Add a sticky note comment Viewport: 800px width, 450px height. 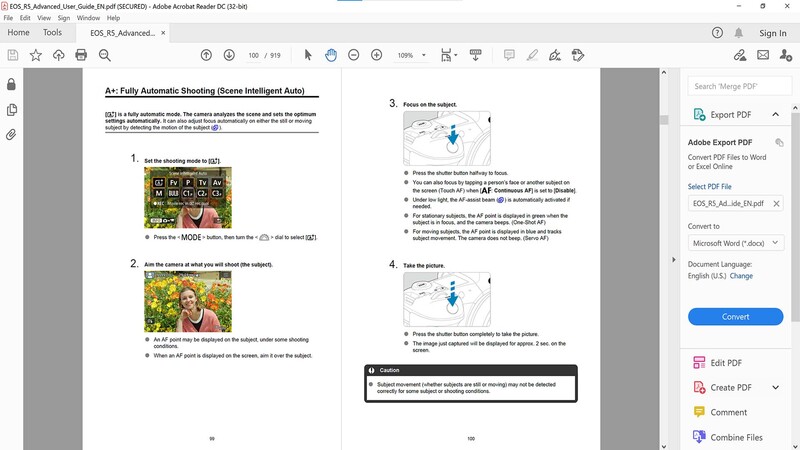[509, 55]
